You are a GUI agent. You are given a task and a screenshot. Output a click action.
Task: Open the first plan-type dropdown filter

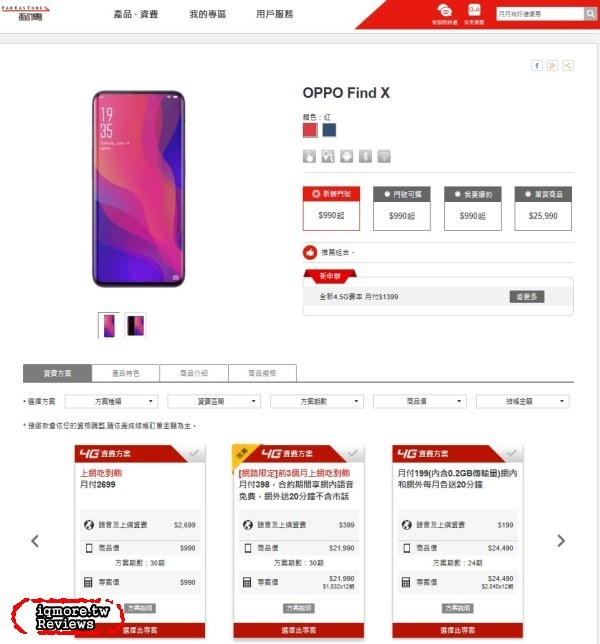pos(111,401)
